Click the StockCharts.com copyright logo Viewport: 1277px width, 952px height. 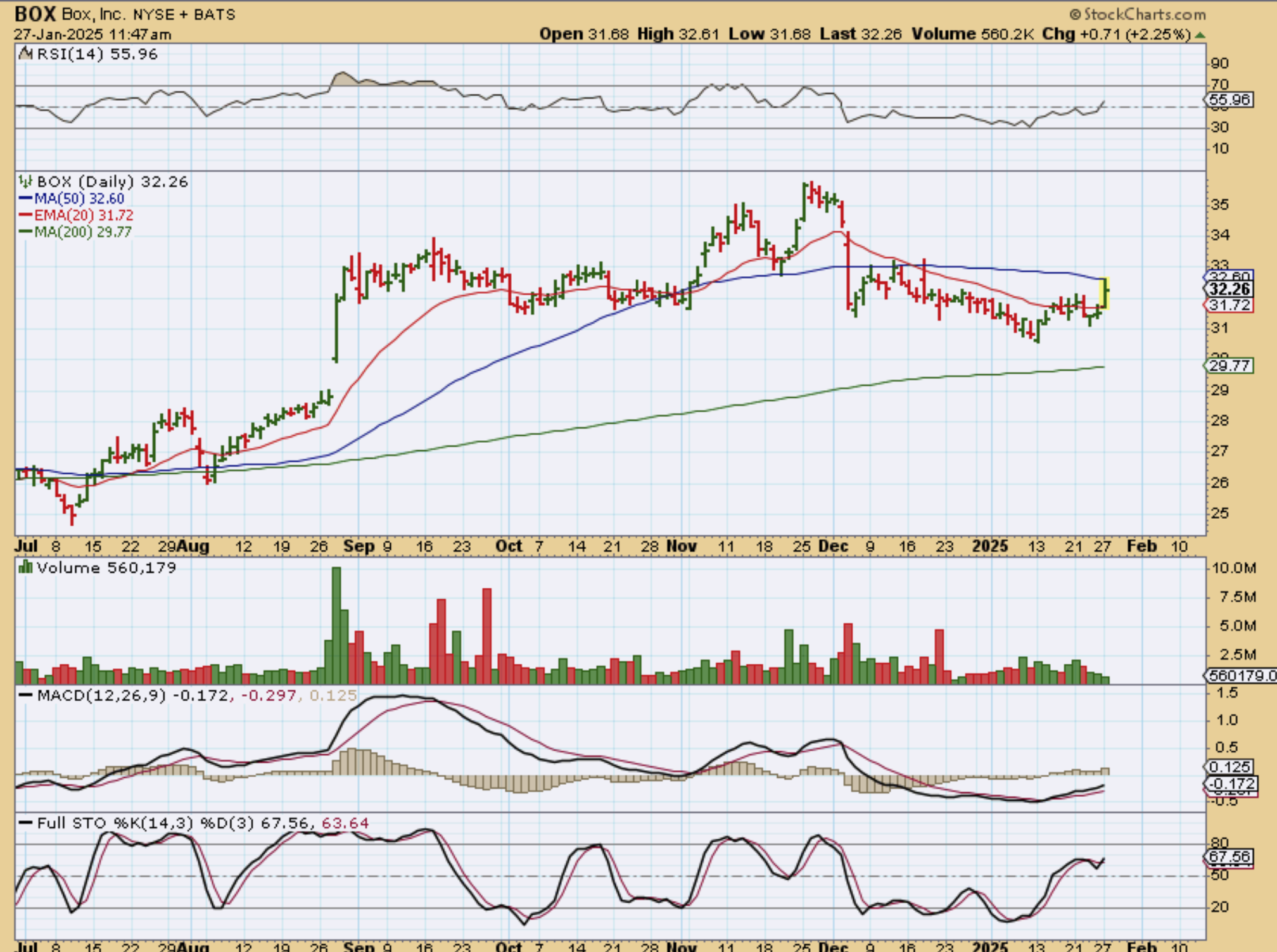click(x=1138, y=14)
